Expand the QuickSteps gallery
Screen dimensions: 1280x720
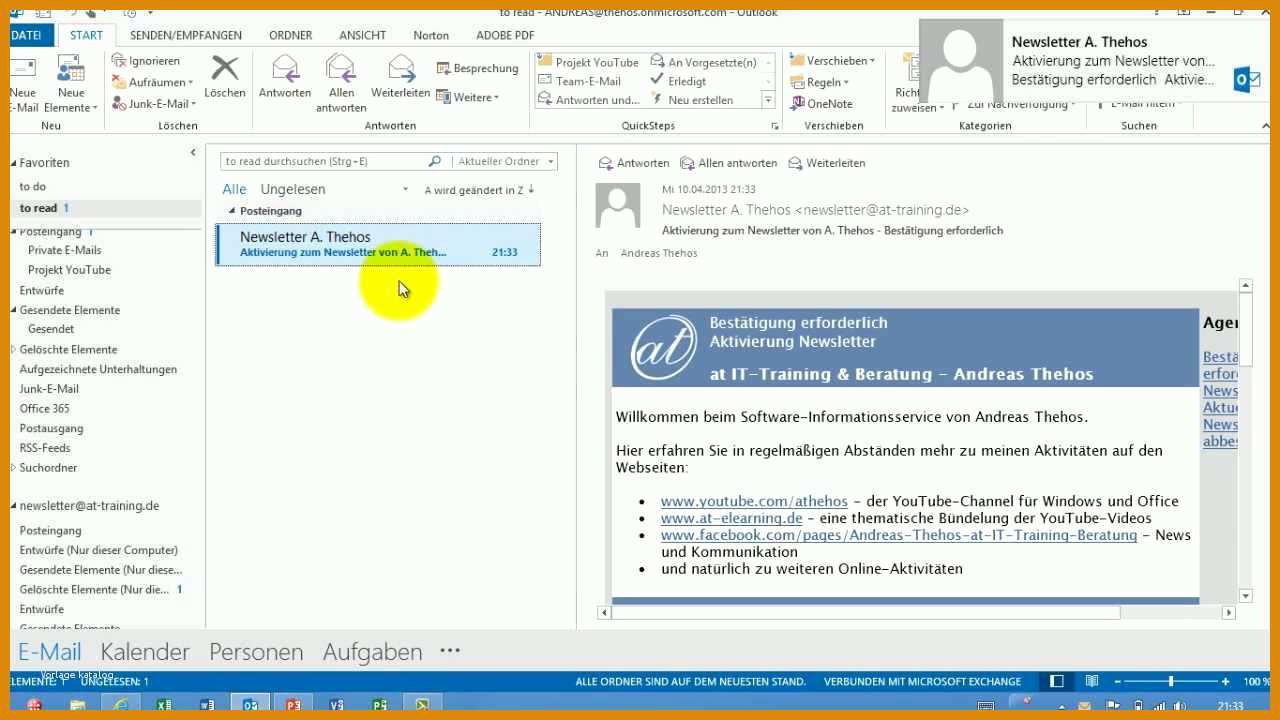point(768,100)
